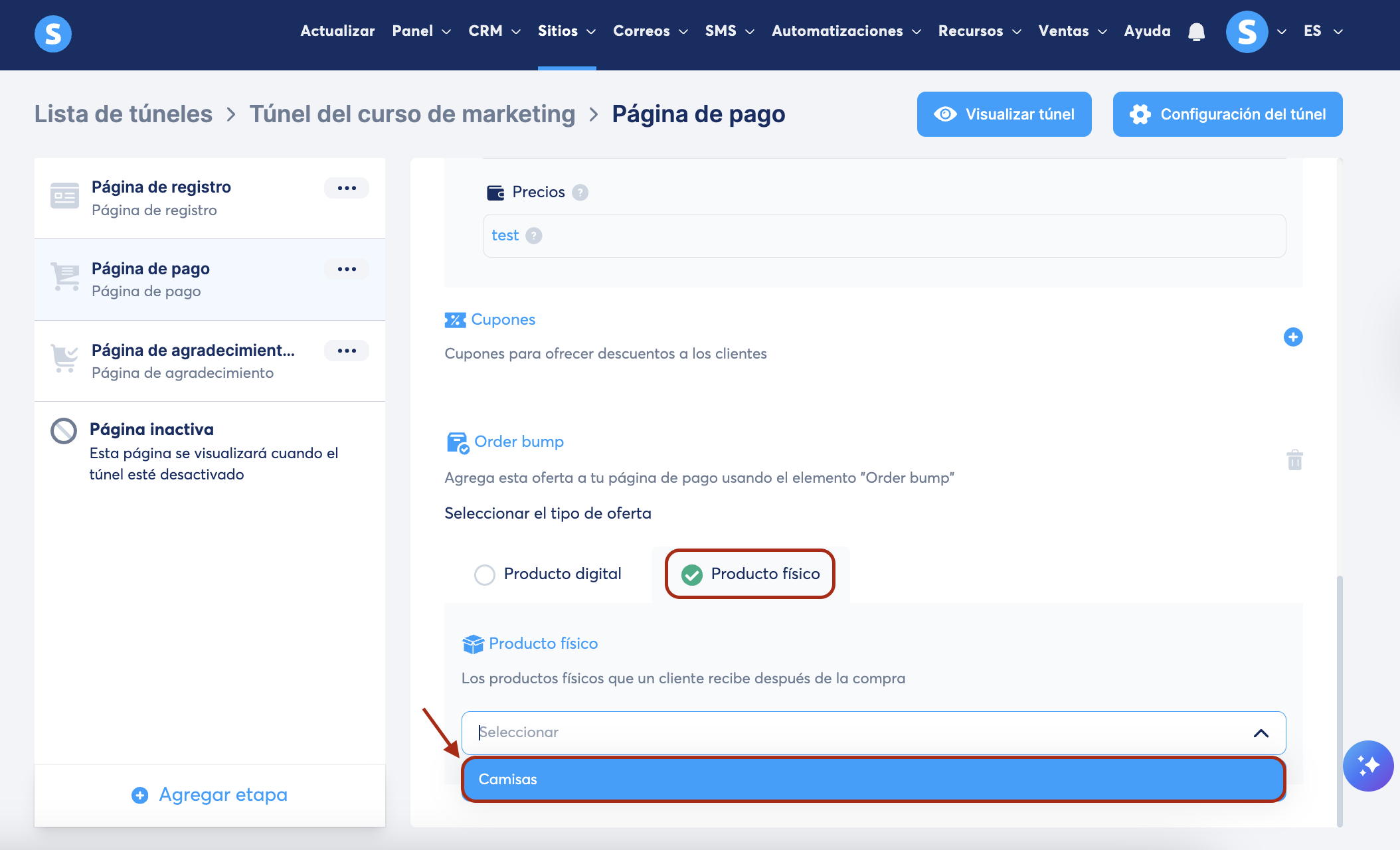This screenshot has width=1400, height=850.
Task: Open options for Página de agradecimiento step
Action: click(346, 351)
